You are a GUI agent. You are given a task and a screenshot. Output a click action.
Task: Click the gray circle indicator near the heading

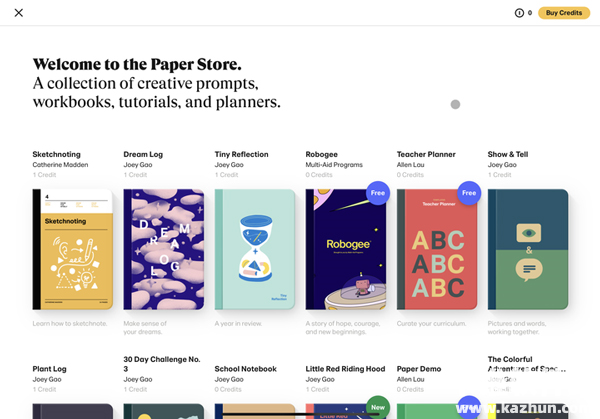pyautogui.click(x=455, y=104)
